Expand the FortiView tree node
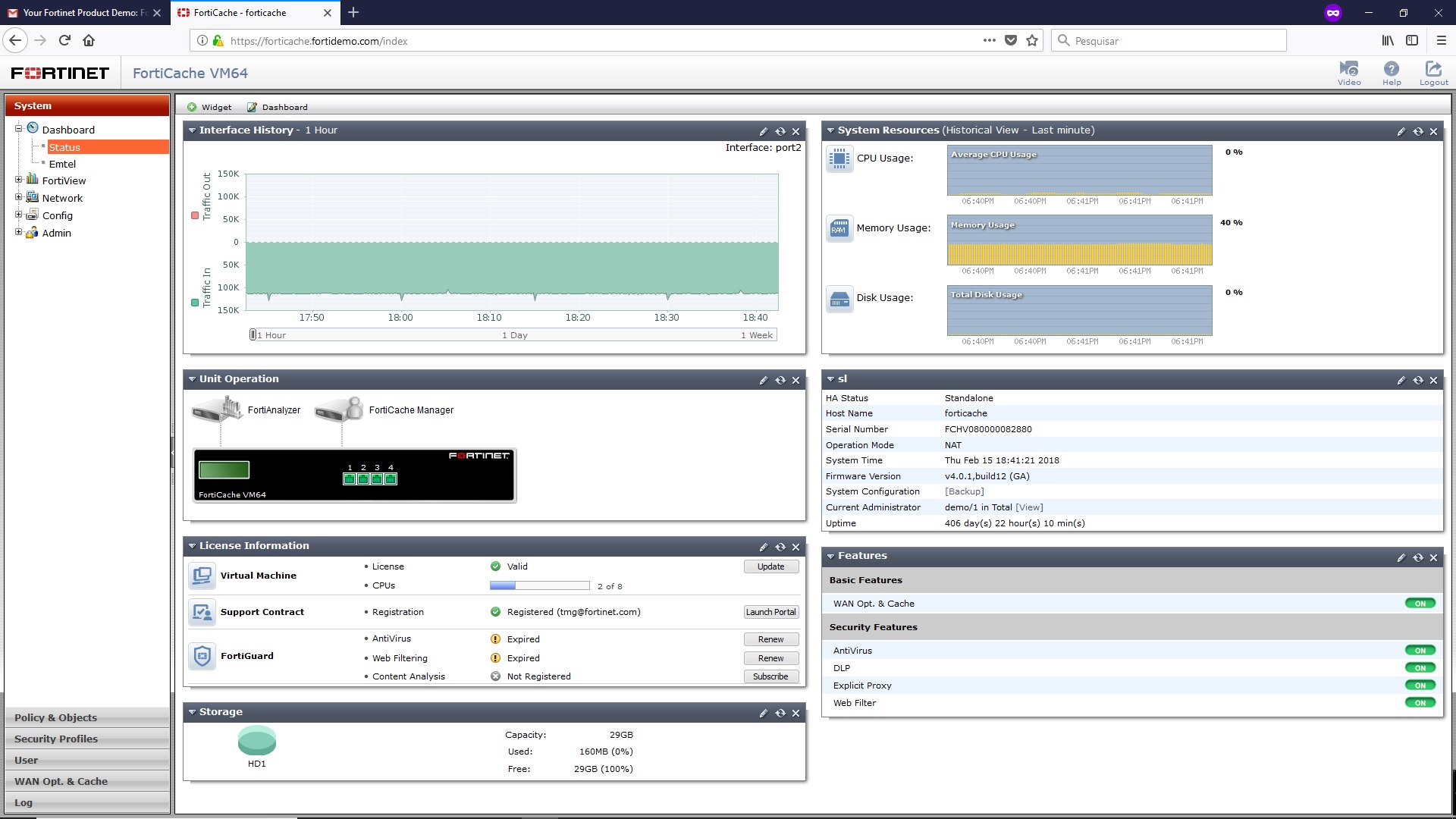 tap(18, 180)
